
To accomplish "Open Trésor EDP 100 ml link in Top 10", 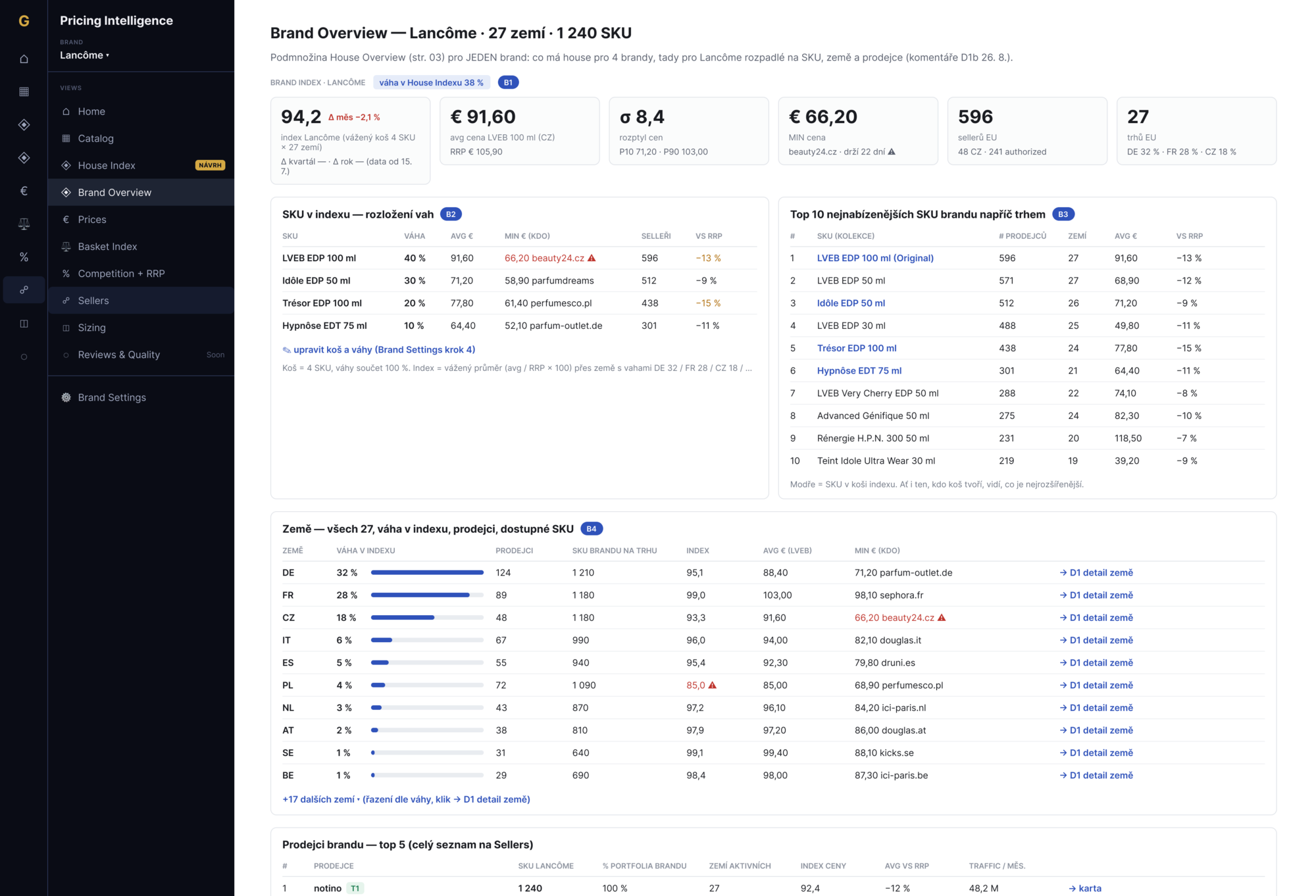I will tap(857, 348).
